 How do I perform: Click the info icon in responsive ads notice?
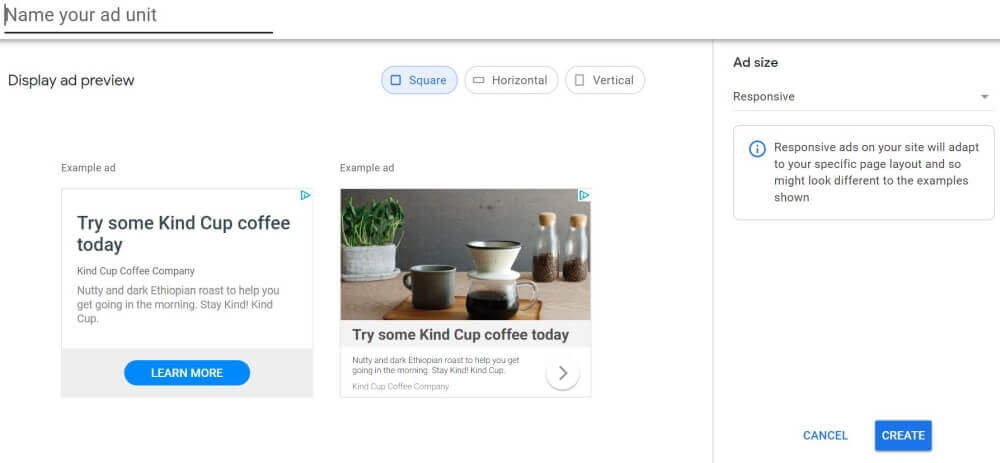(x=757, y=149)
